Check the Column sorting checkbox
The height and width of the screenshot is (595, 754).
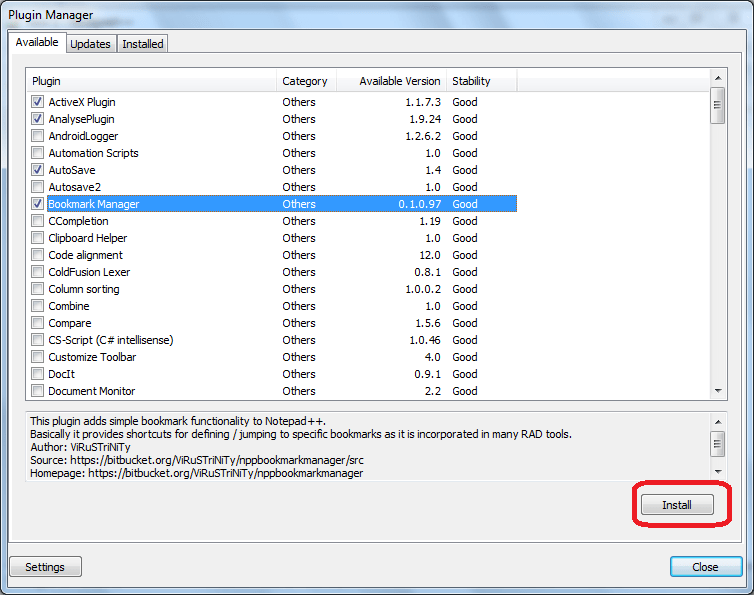coord(38,289)
